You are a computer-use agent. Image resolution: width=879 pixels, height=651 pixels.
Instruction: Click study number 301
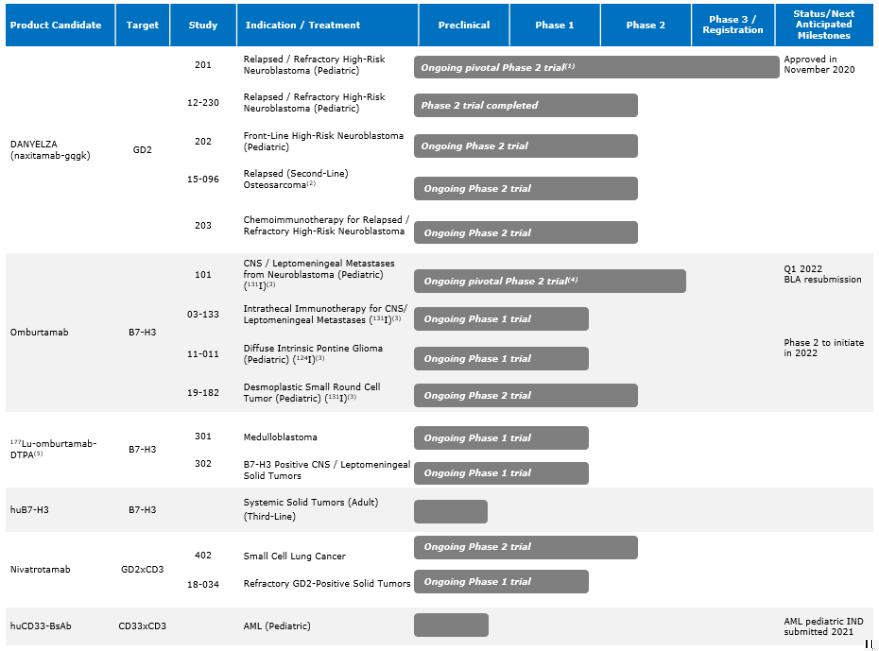tap(203, 436)
